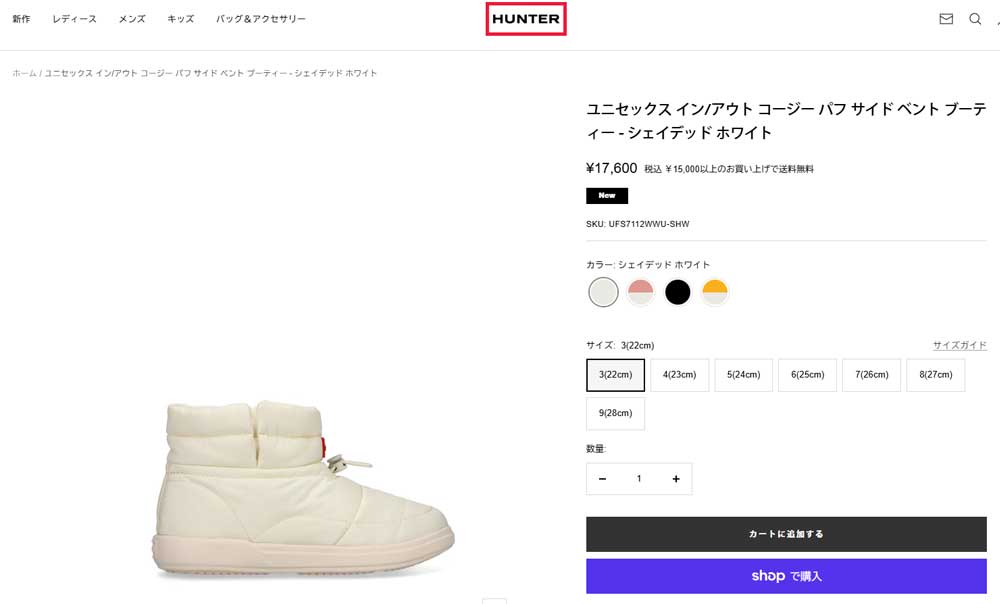Select the shaded white color swatch
Viewport: 1000px width, 604px height.
click(x=603, y=292)
